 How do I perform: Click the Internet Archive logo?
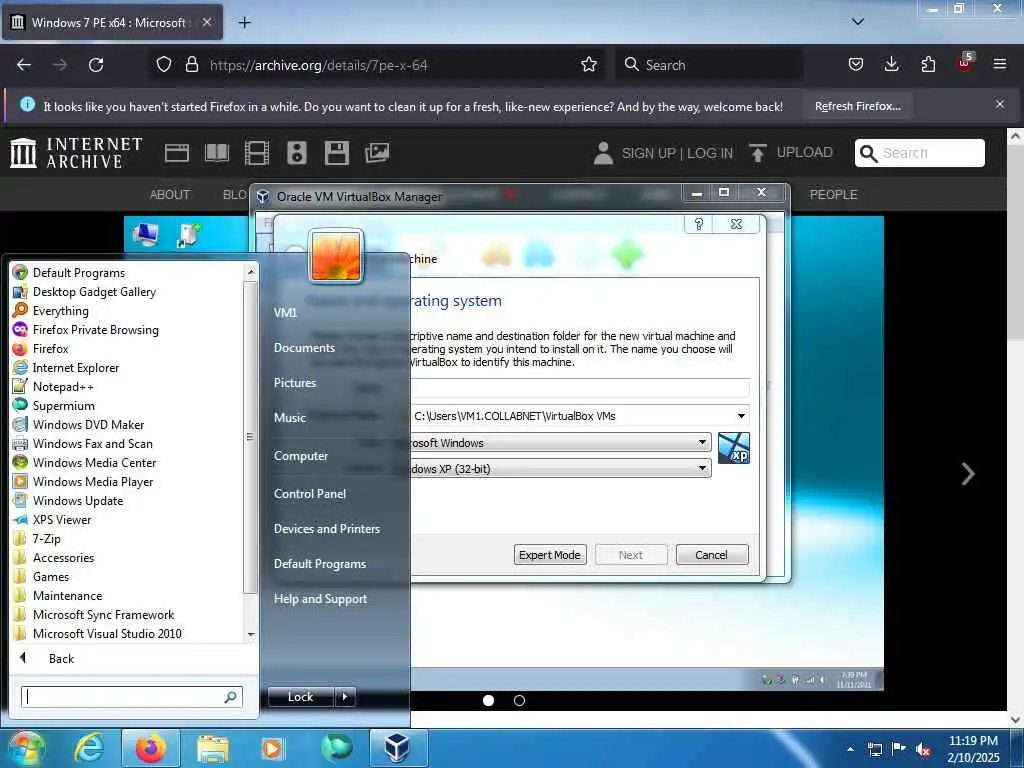(x=76, y=153)
